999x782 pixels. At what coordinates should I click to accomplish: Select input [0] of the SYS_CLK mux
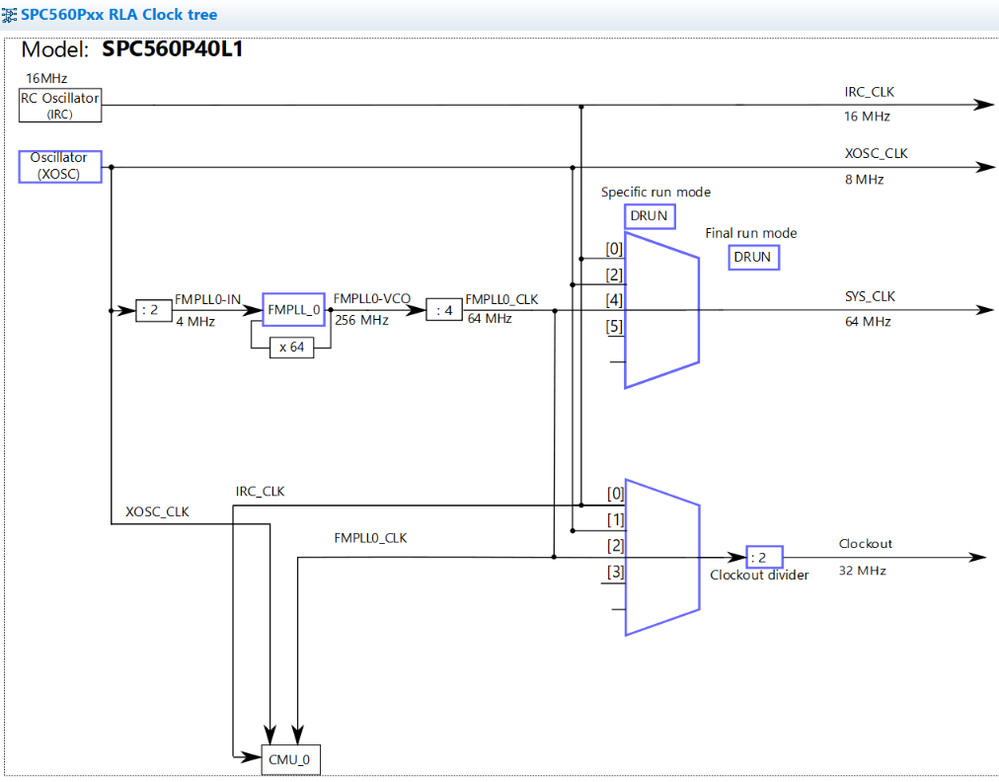614,249
